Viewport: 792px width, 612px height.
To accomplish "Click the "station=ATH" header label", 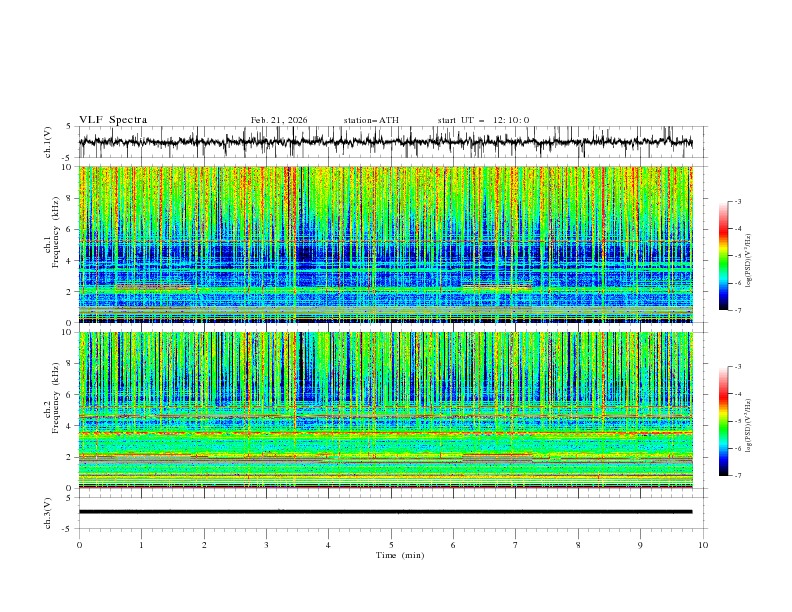I will click(x=371, y=120).
